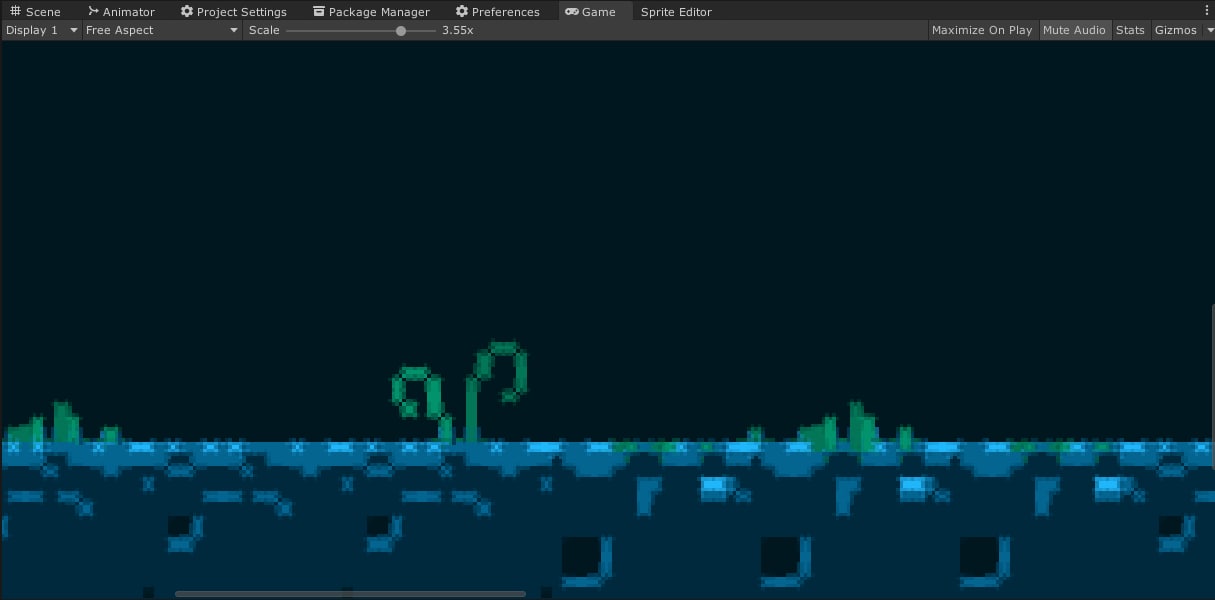Click the Scale label
1215x600 pixels.
[x=264, y=30]
